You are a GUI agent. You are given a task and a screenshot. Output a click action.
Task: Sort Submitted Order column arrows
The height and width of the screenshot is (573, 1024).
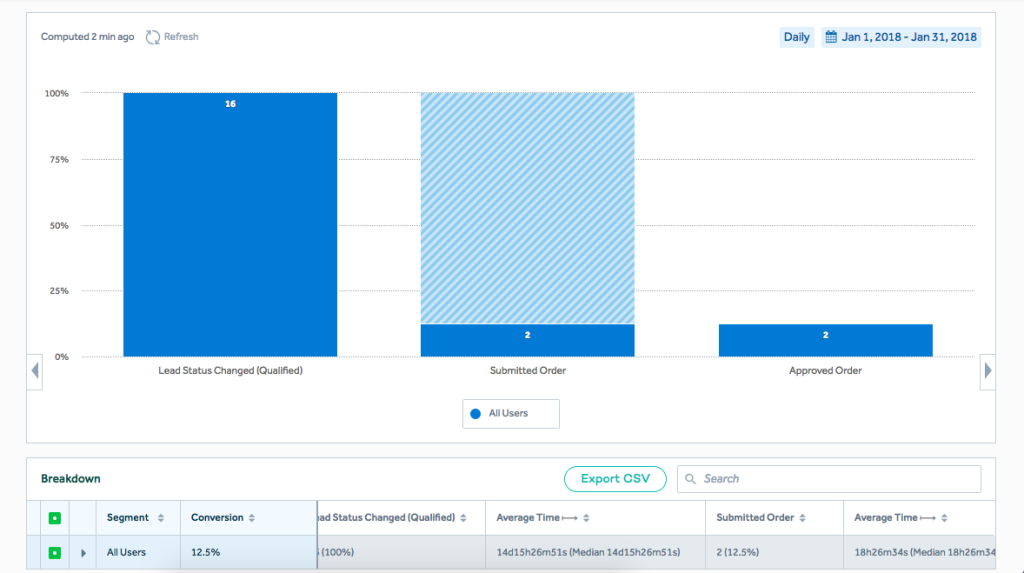[802, 517]
